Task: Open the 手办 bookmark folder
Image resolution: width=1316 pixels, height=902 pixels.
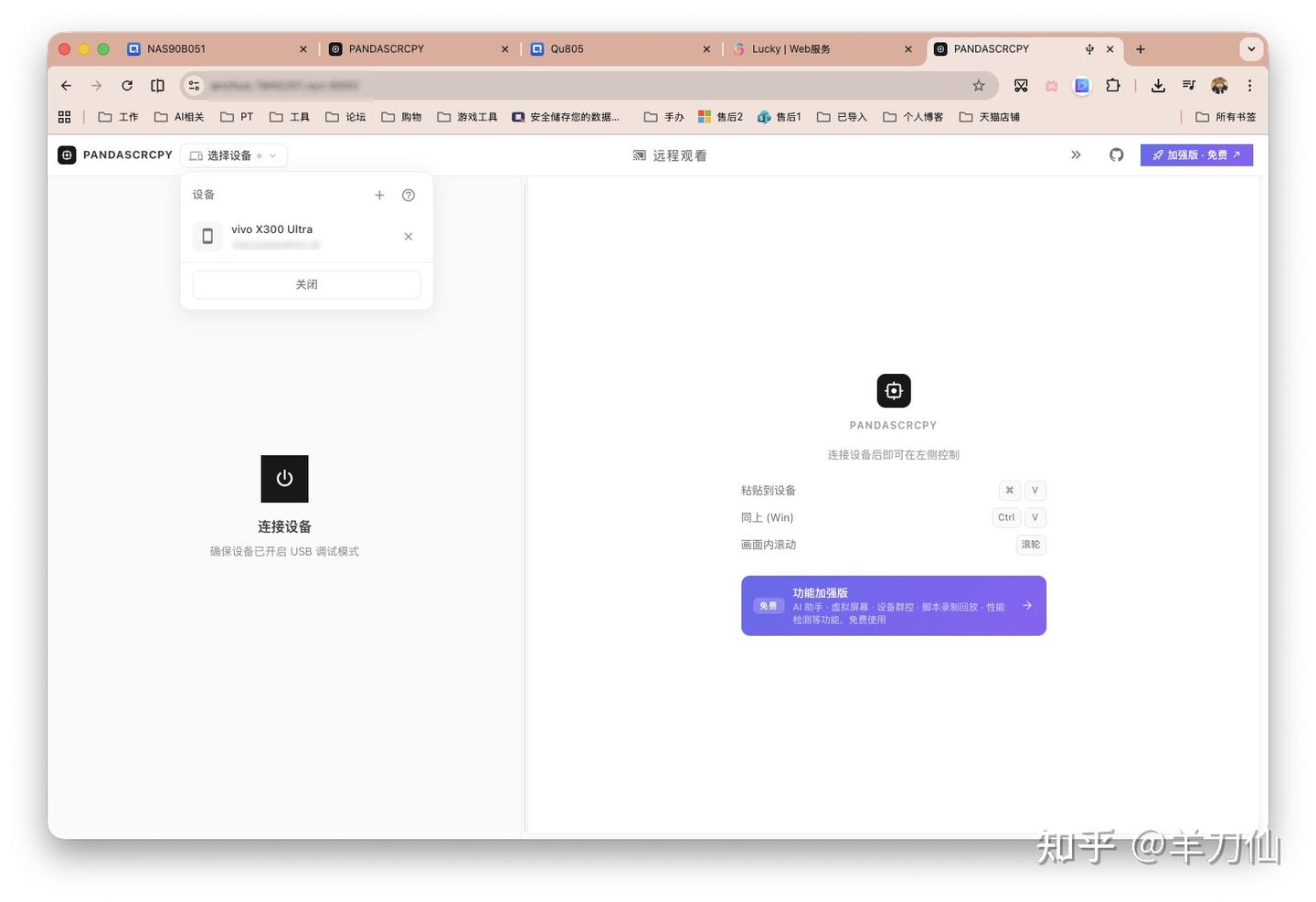Action: click(663, 117)
